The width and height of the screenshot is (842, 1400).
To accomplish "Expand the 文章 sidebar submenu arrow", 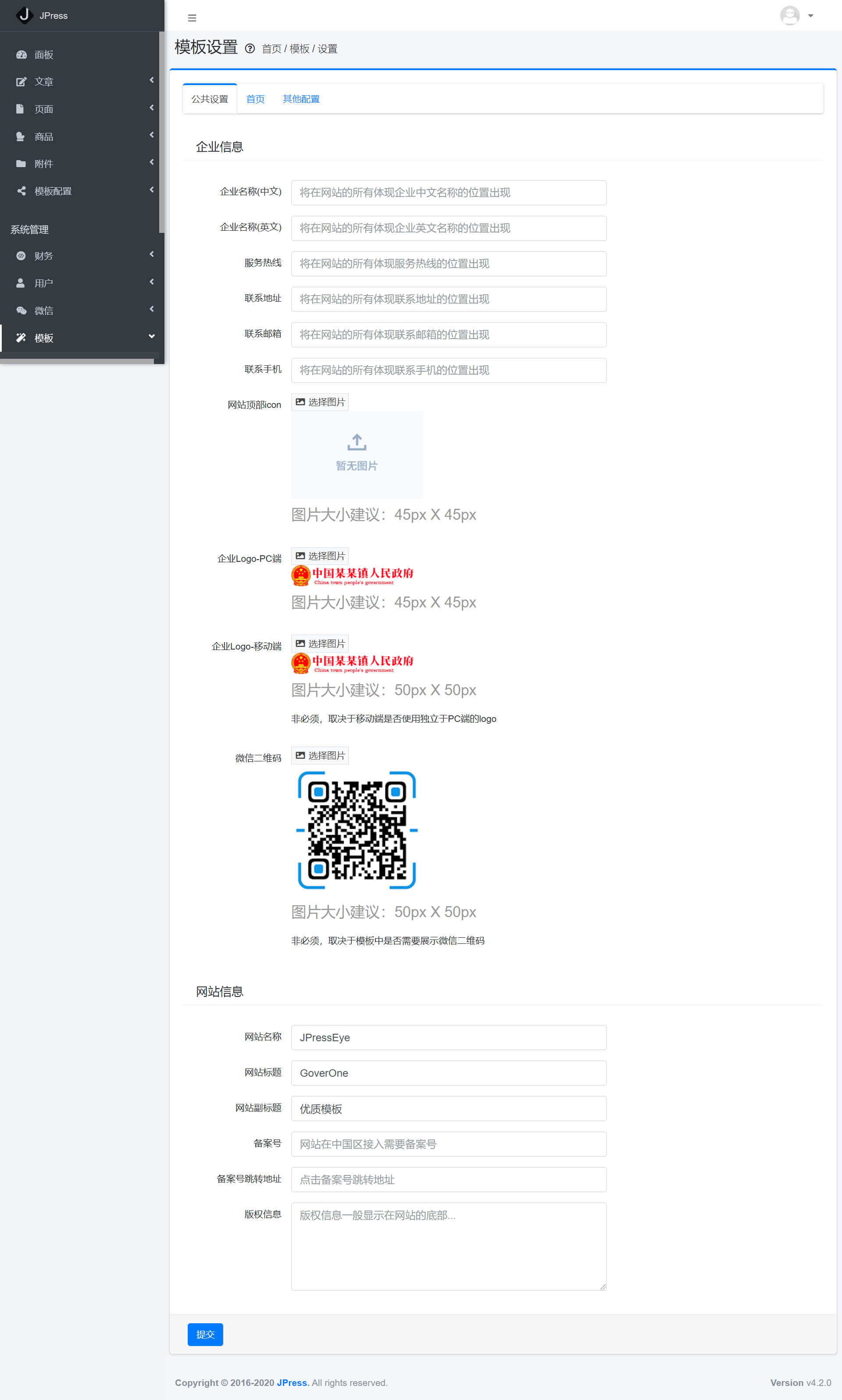I will point(151,80).
